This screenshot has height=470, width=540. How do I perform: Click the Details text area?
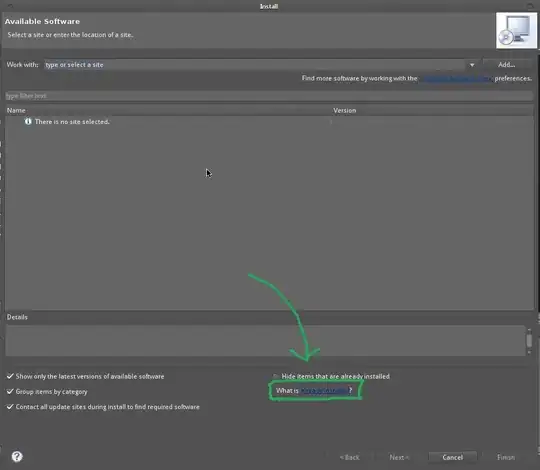[265, 341]
